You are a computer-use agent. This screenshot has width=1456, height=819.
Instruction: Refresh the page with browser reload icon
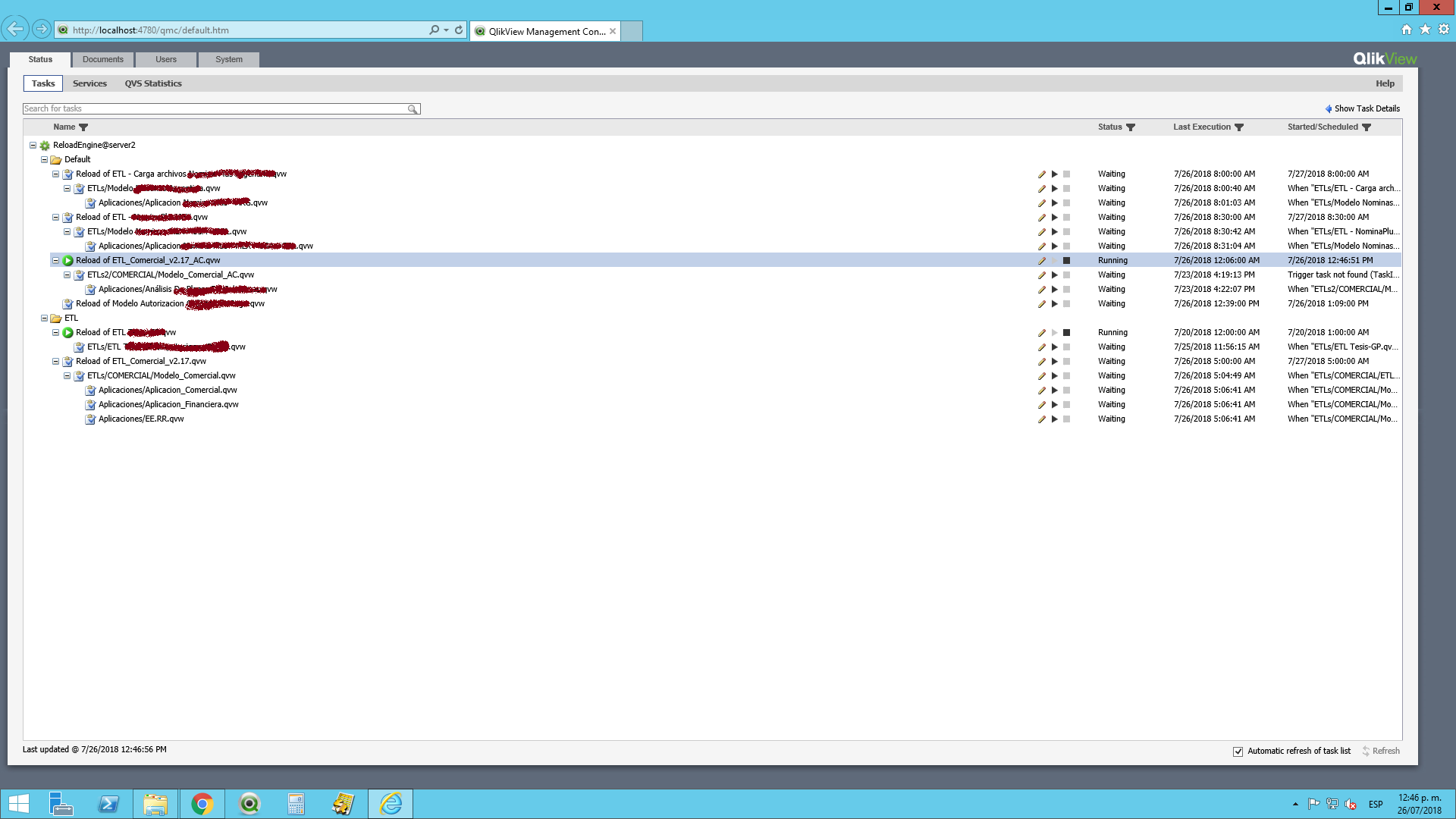(x=459, y=30)
